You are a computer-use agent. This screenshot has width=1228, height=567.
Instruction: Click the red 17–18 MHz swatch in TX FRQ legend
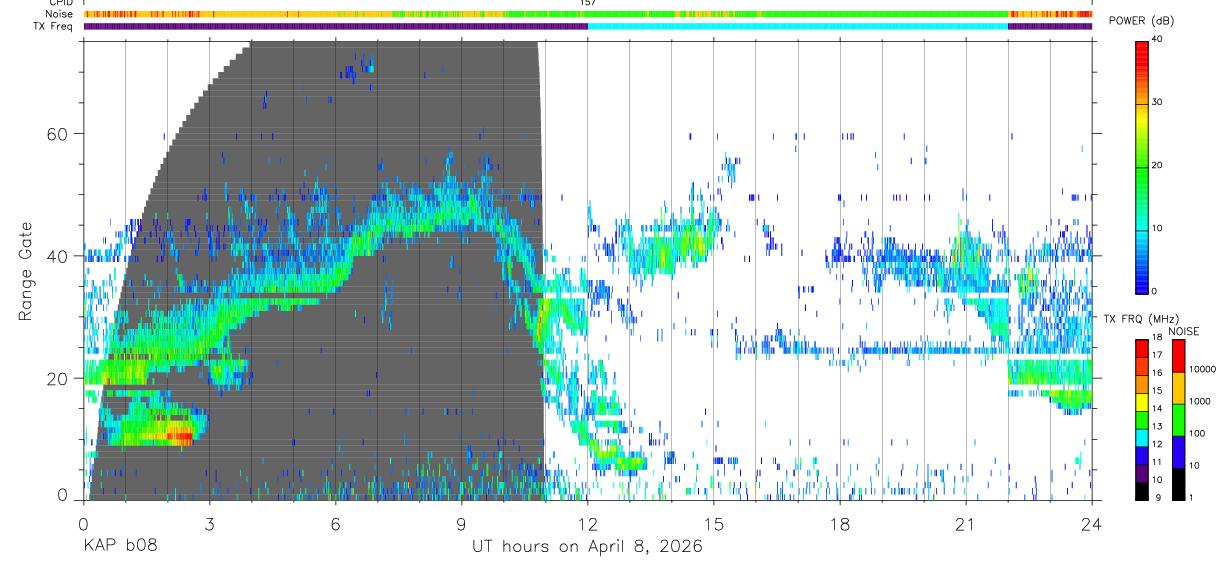(1142, 347)
